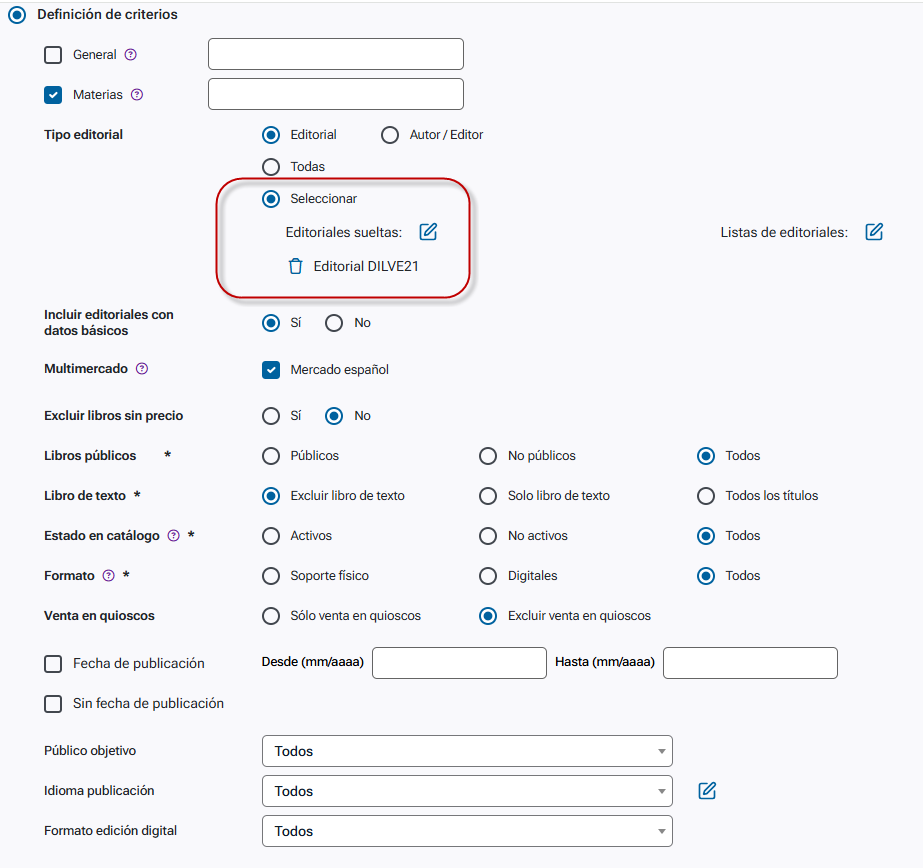Open the Multimercado help icon
Screen dimensions: 923x868
pos(142,369)
